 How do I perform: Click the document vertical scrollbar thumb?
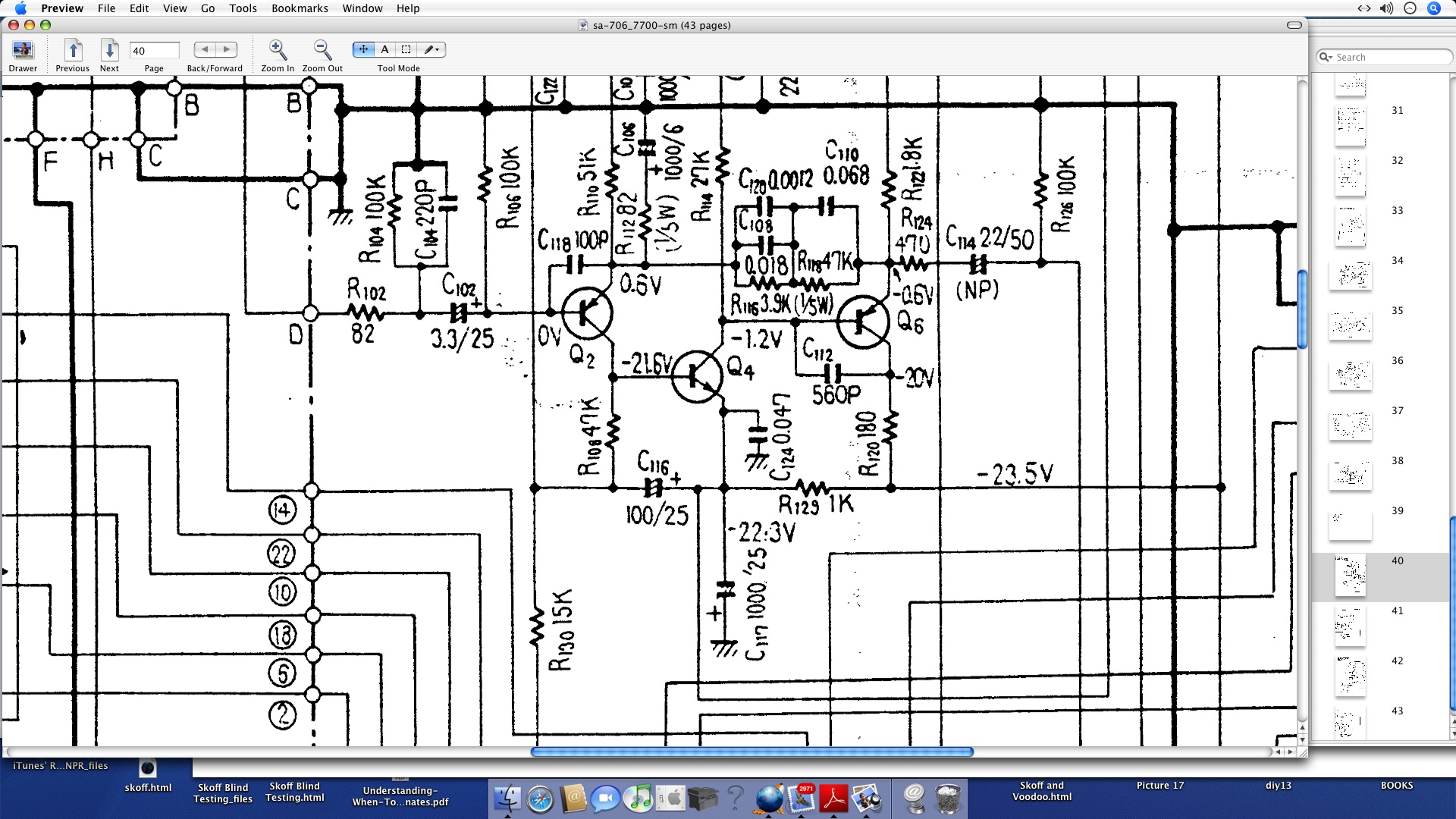pyautogui.click(x=1302, y=309)
